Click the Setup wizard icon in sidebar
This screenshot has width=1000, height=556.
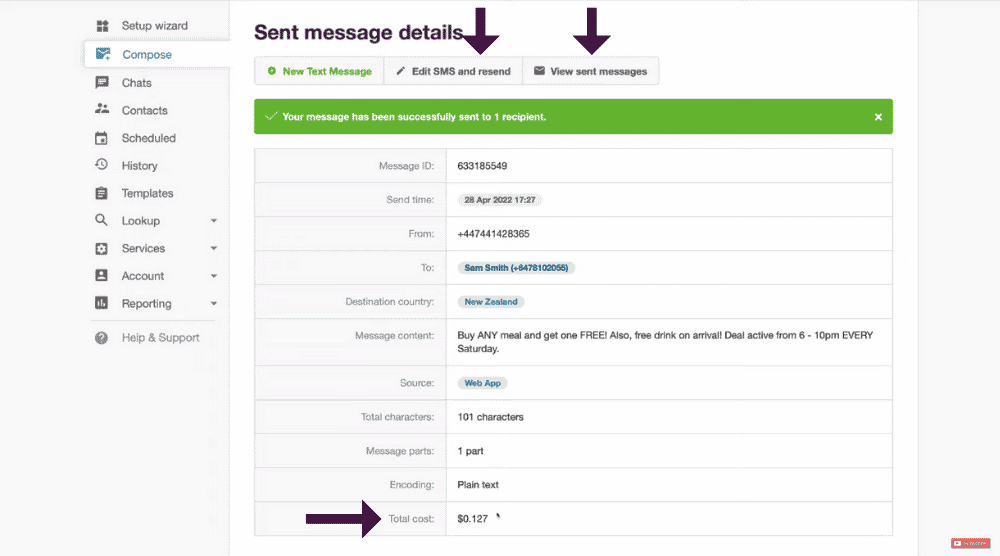[102, 26]
